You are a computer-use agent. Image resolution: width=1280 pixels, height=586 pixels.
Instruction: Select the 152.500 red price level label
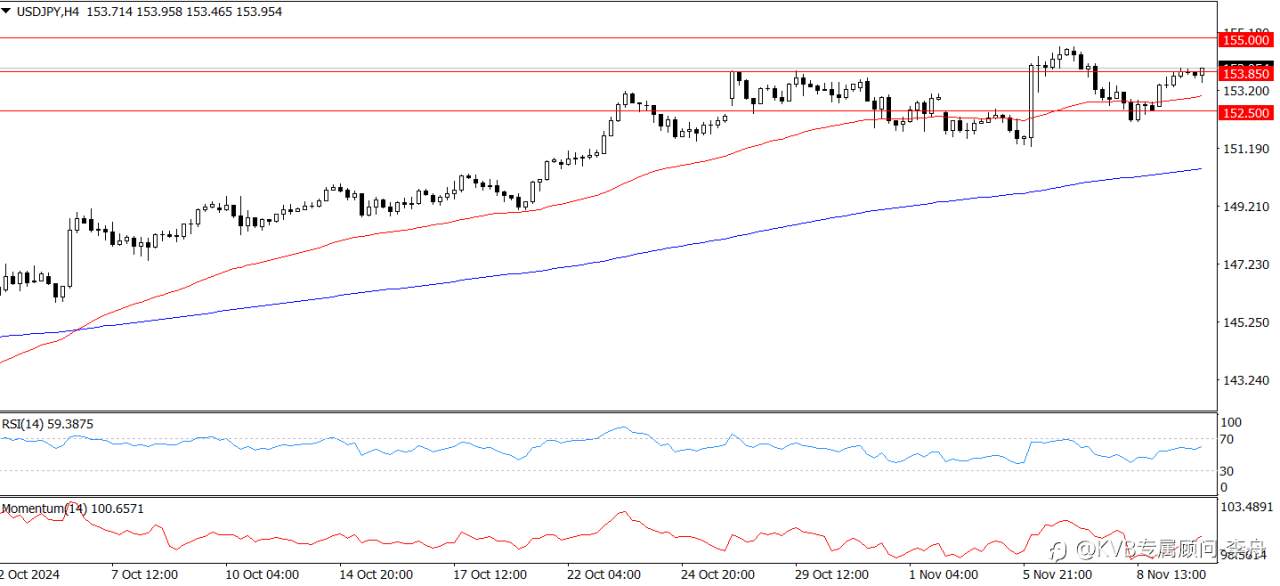click(x=1246, y=113)
